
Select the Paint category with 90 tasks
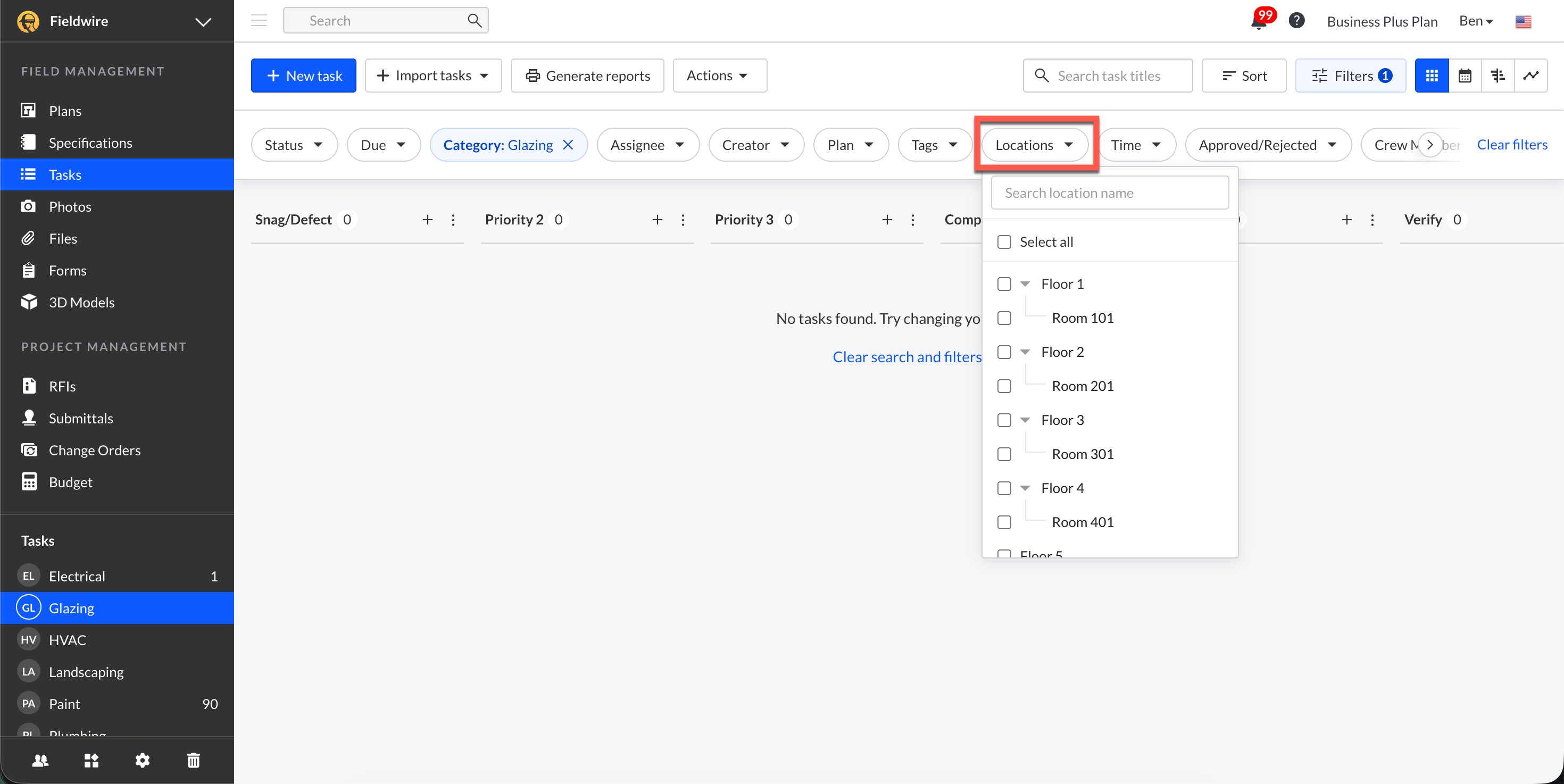[117, 704]
